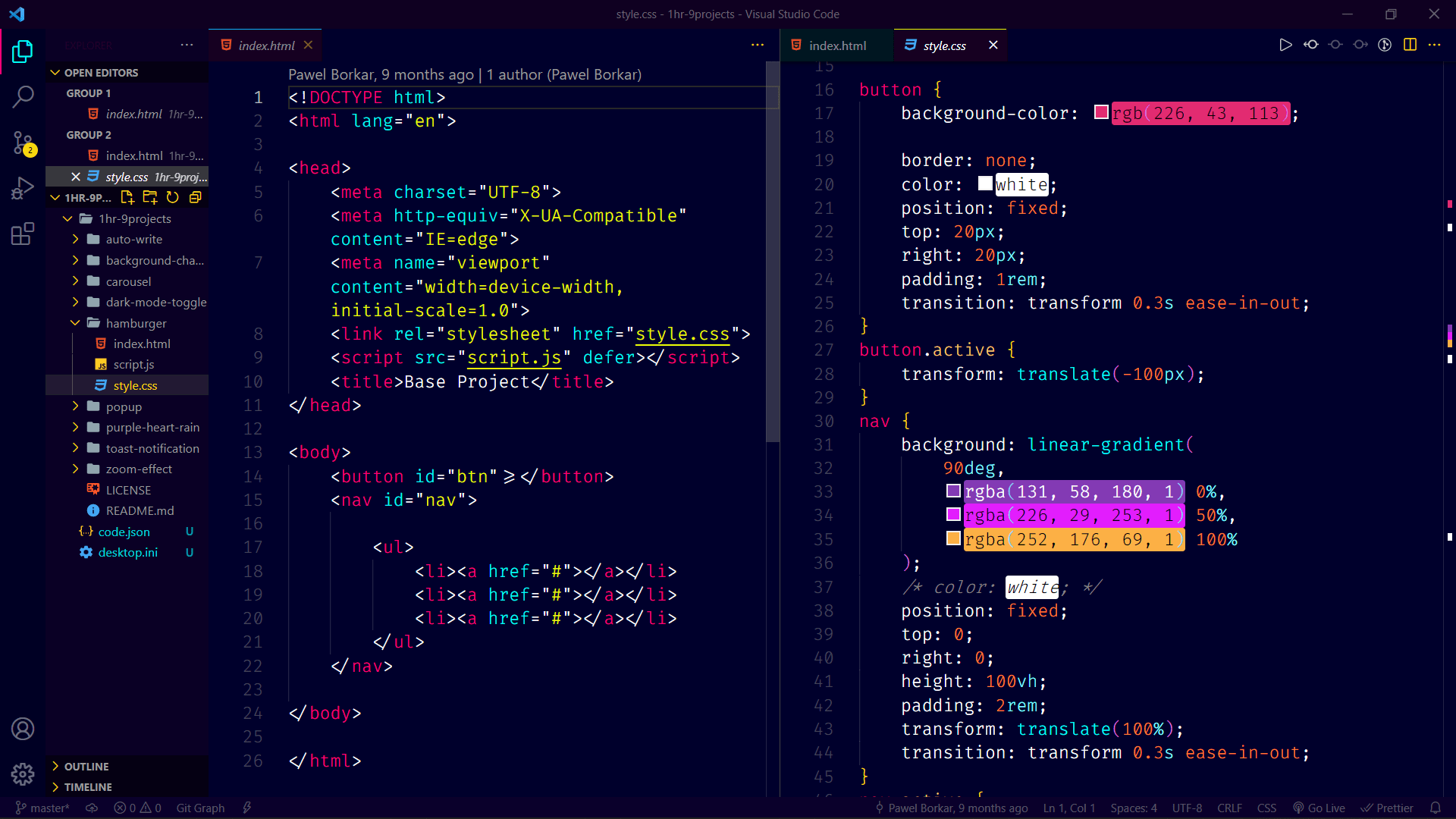1456x819 pixels.
Task: Click the Refresh Explorer icon
Action: (x=173, y=197)
